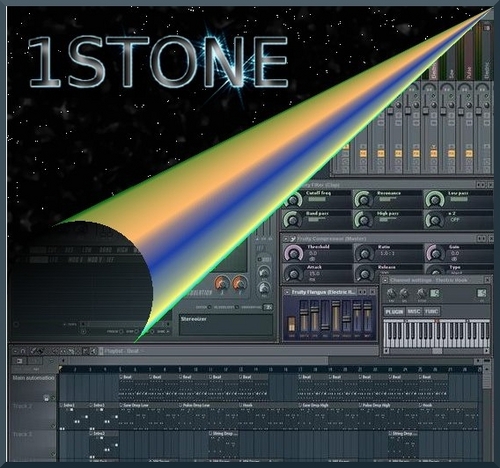This screenshot has width=500, height=468.
Task: Click the green FX icon at right of Channel settings
Action: pyautogui.click(x=482, y=293)
